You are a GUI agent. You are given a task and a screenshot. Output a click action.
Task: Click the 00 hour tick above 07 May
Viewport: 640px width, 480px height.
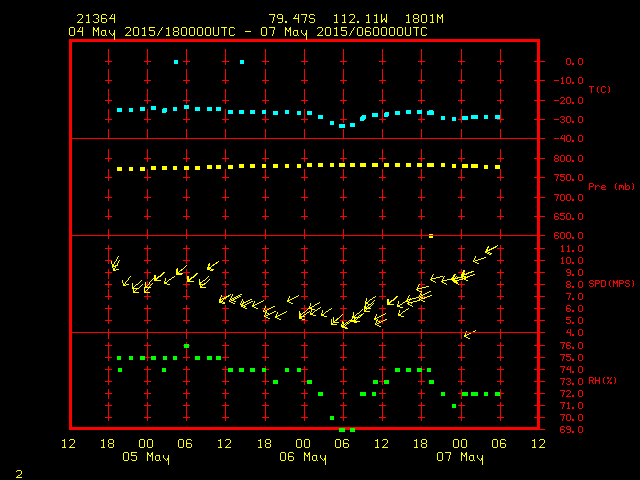tap(460, 444)
